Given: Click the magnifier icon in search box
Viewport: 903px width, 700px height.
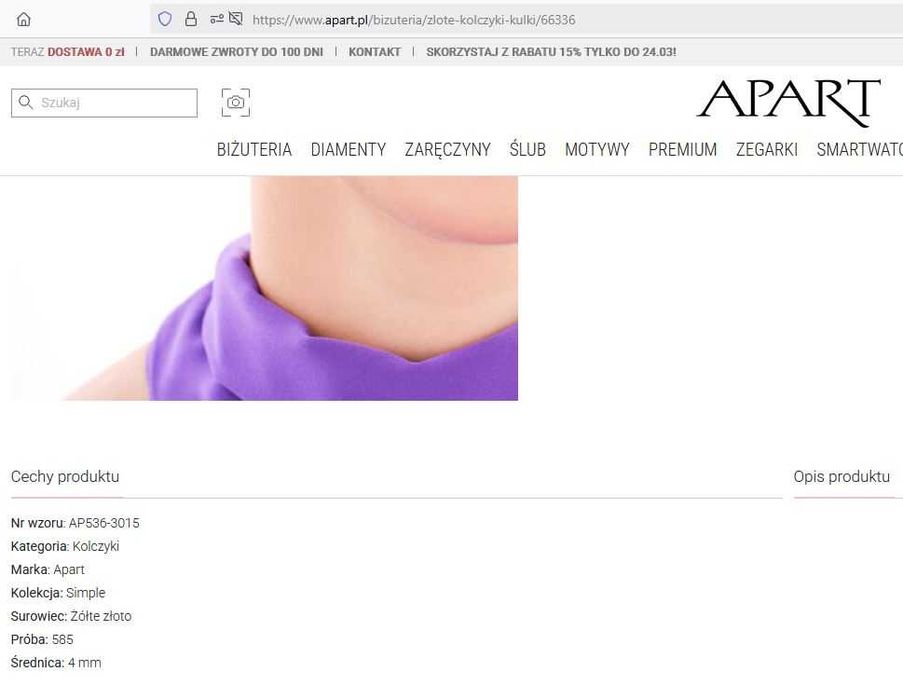Looking at the screenshot, I should pyautogui.click(x=25, y=102).
